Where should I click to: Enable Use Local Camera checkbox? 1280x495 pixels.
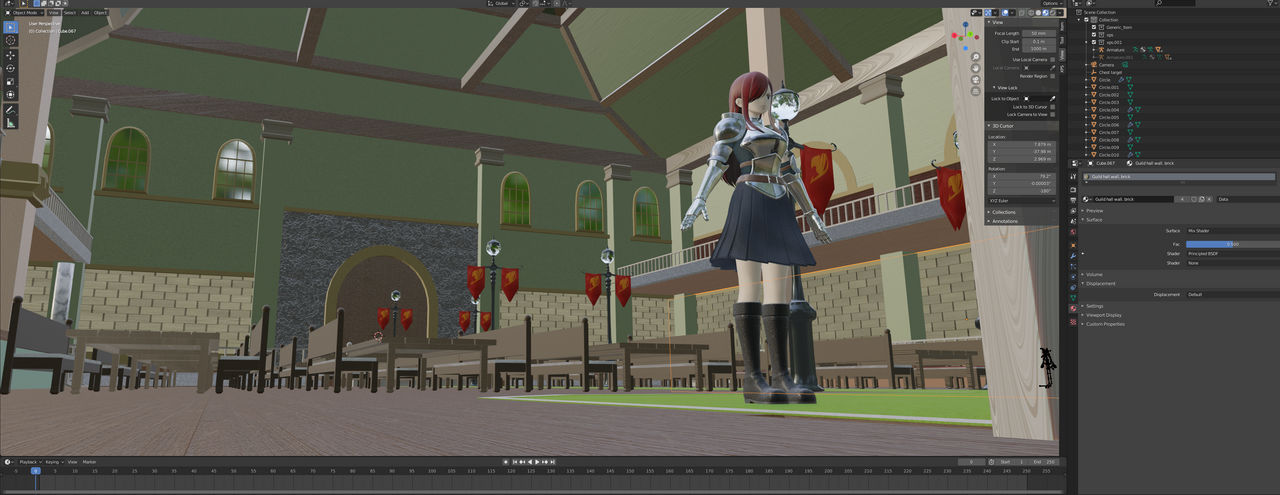(1053, 60)
